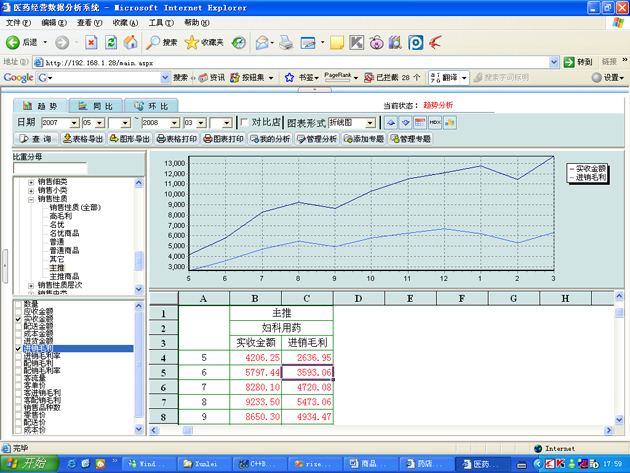The height and width of the screenshot is (473, 630).
Task: Select the cell containing 3593.06
Action: [307, 372]
